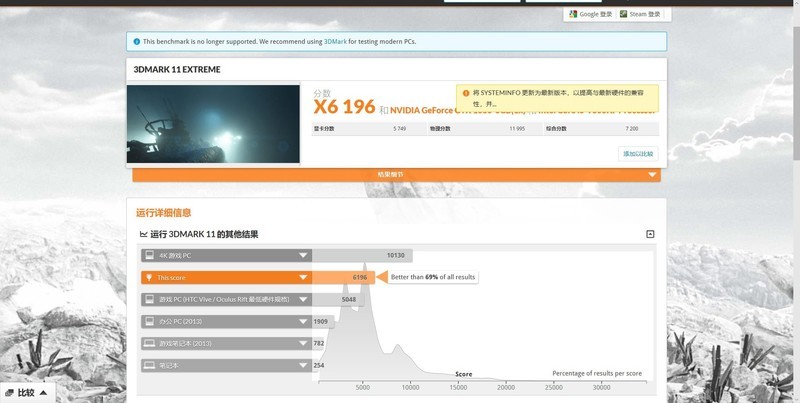800x403 pixels.
Task: Click the Better than 69% of all results tooltip
Action: 433,277
